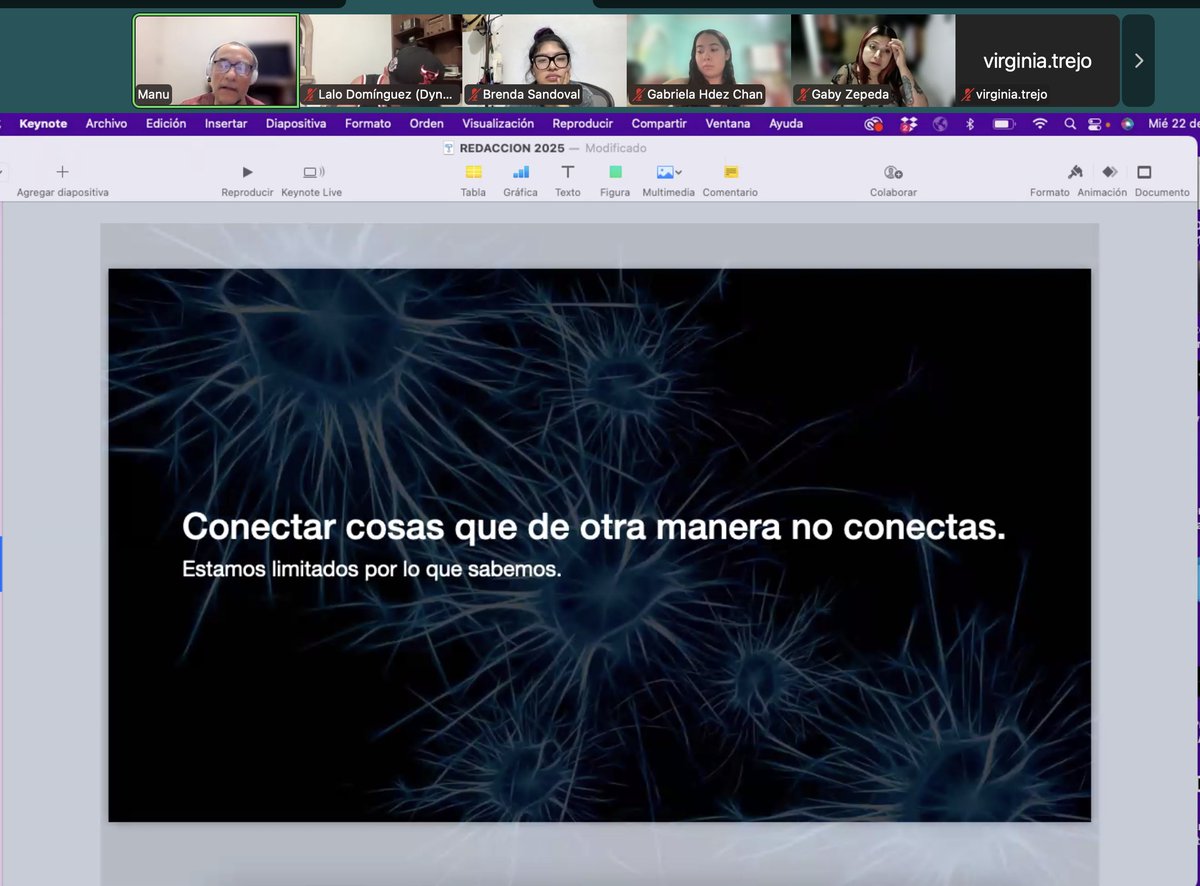Add a new slide with Agregar diapositiva
Image resolution: width=1200 pixels, height=886 pixels.
[x=62, y=180]
